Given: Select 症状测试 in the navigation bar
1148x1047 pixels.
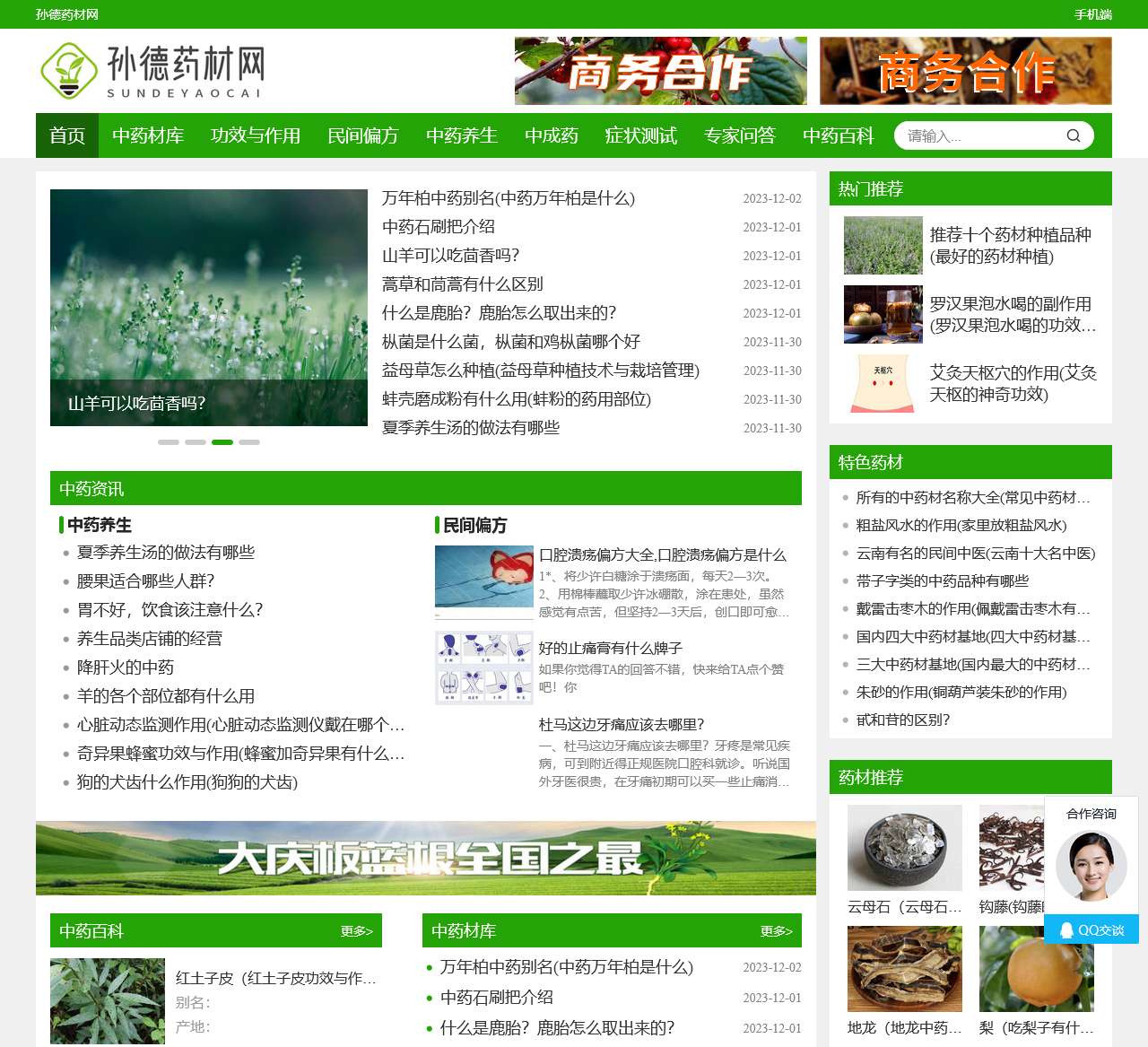Looking at the screenshot, I should pos(641,135).
